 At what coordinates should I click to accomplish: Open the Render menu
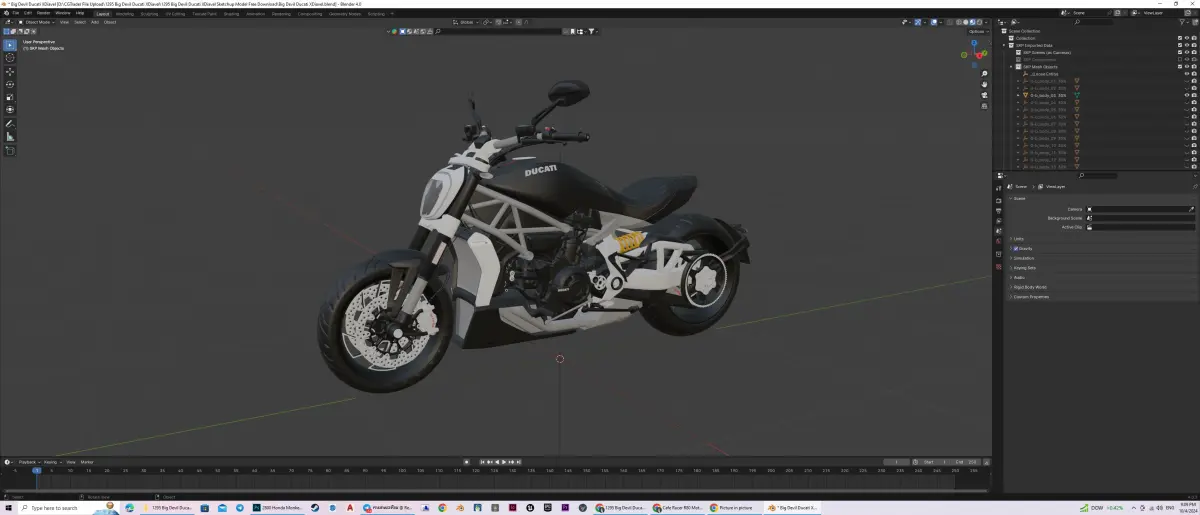(43, 13)
